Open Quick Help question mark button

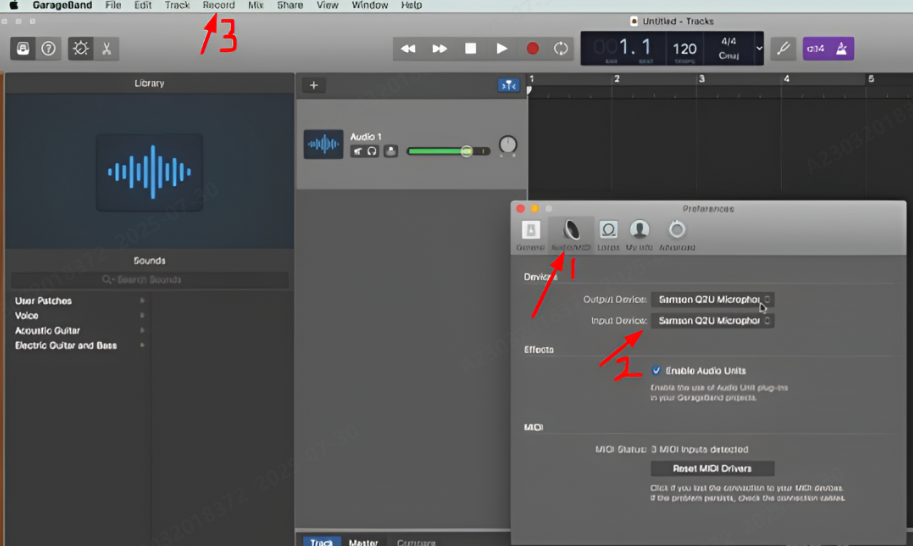pos(48,48)
